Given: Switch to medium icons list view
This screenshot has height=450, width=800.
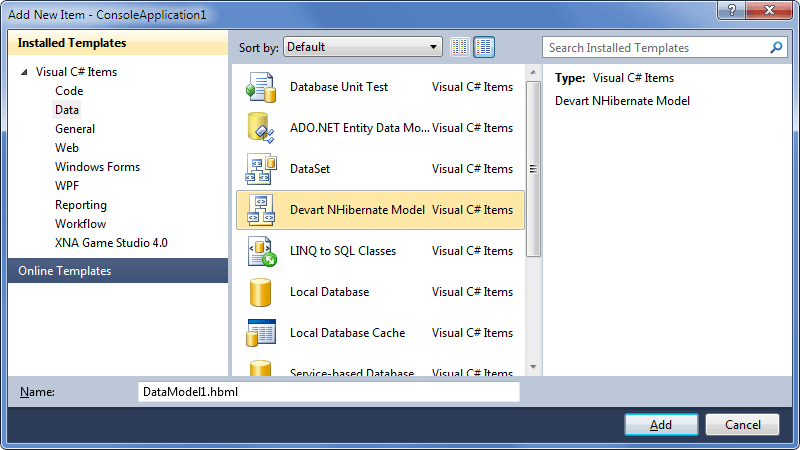Looking at the screenshot, I should [x=484, y=47].
